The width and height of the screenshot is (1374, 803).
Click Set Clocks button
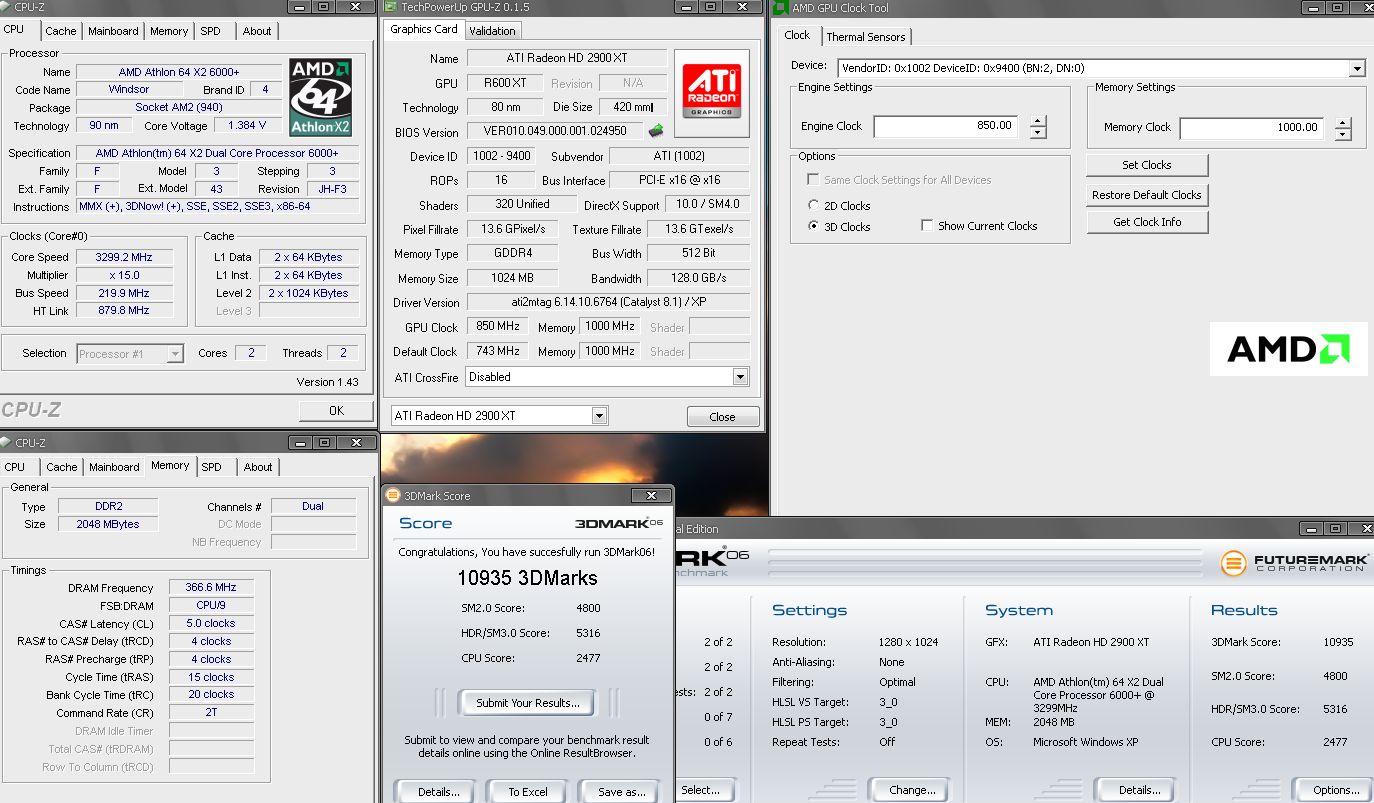(x=1147, y=165)
